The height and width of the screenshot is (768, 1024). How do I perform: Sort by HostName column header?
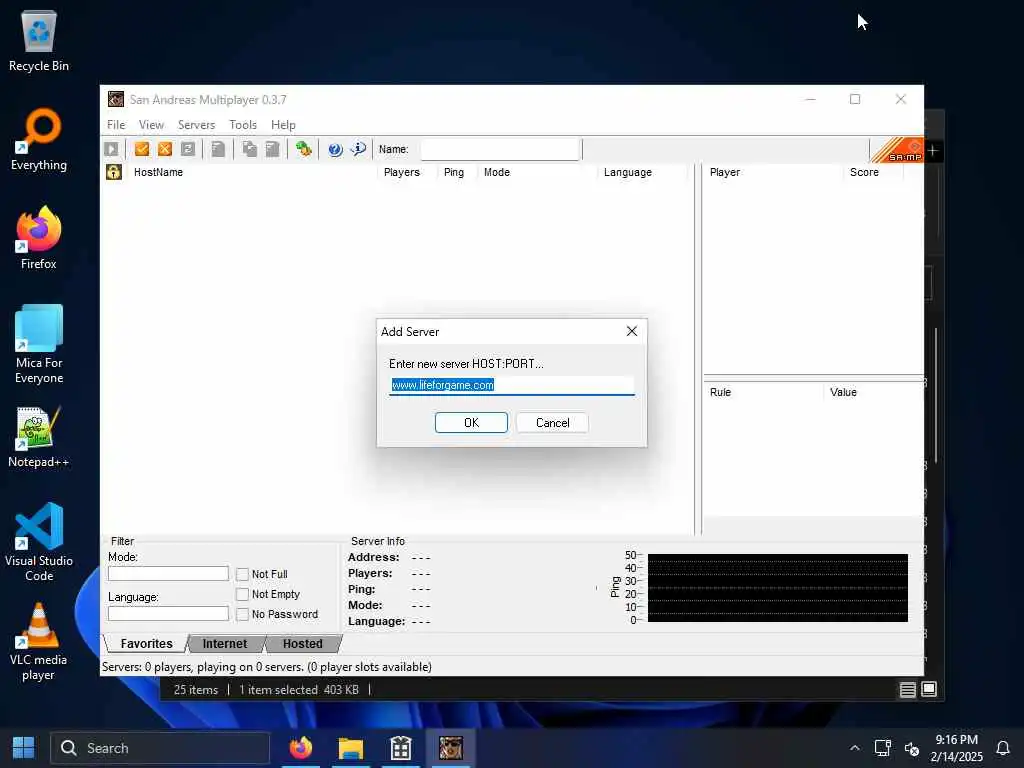tap(251, 172)
